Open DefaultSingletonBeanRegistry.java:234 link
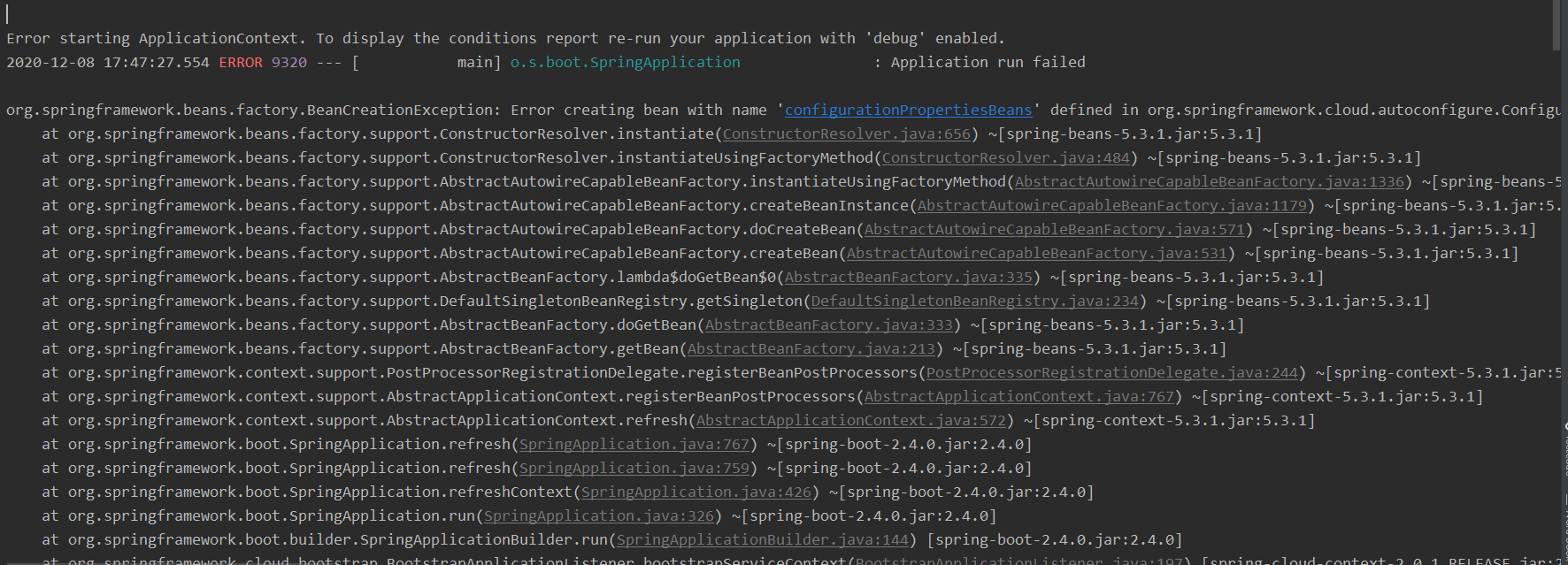Image resolution: width=1568 pixels, height=565 pixels. coord(974,301)
